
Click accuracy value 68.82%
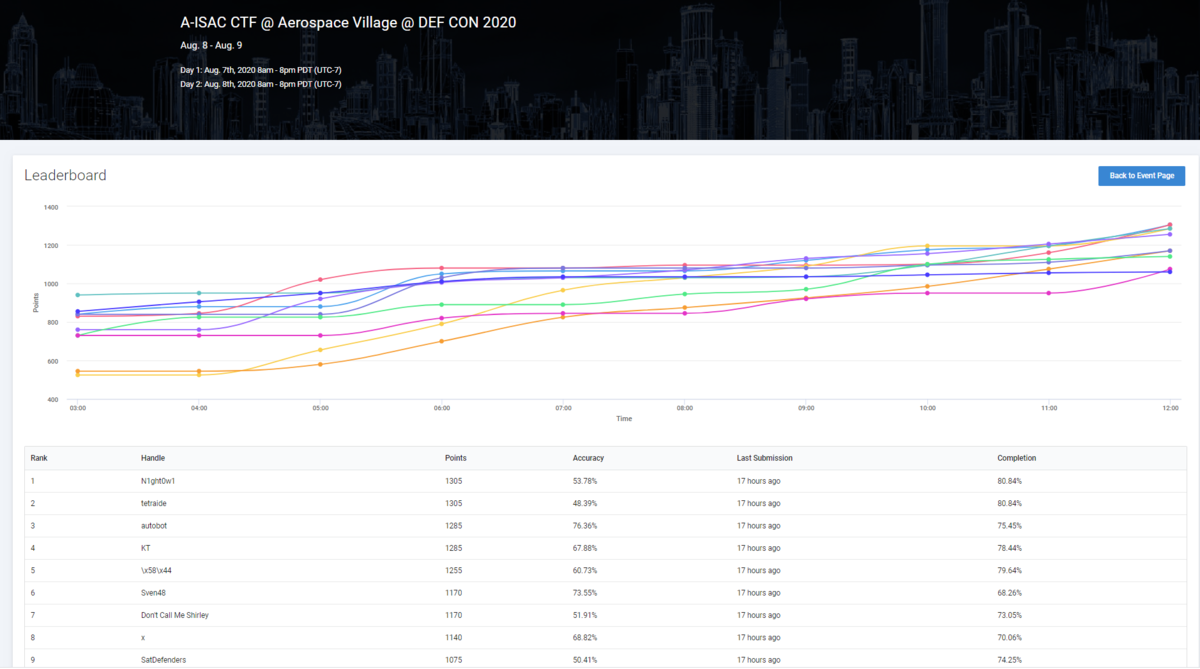click(585, 637)
